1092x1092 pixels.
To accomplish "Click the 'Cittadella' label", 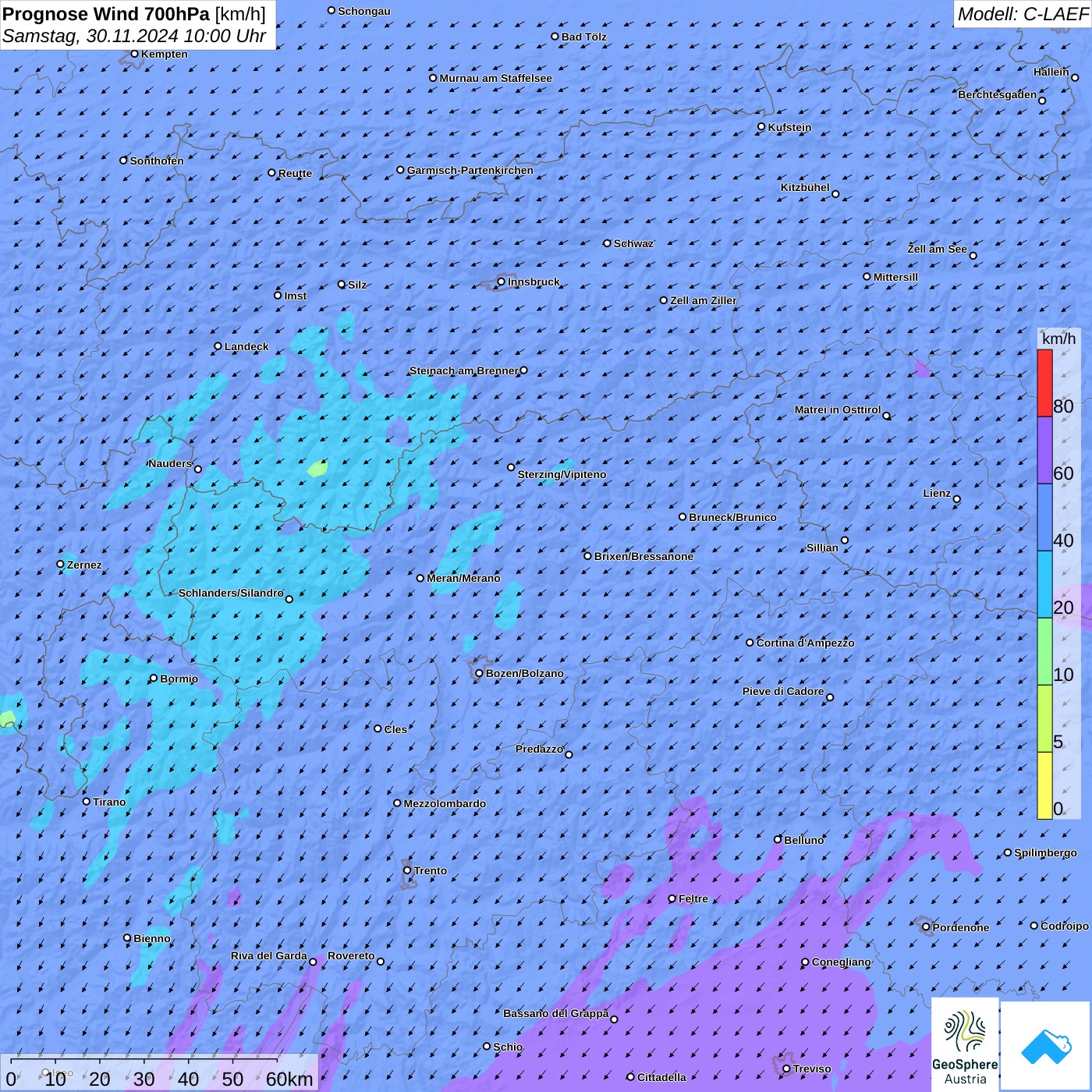I will click(x=661, y=1077).
